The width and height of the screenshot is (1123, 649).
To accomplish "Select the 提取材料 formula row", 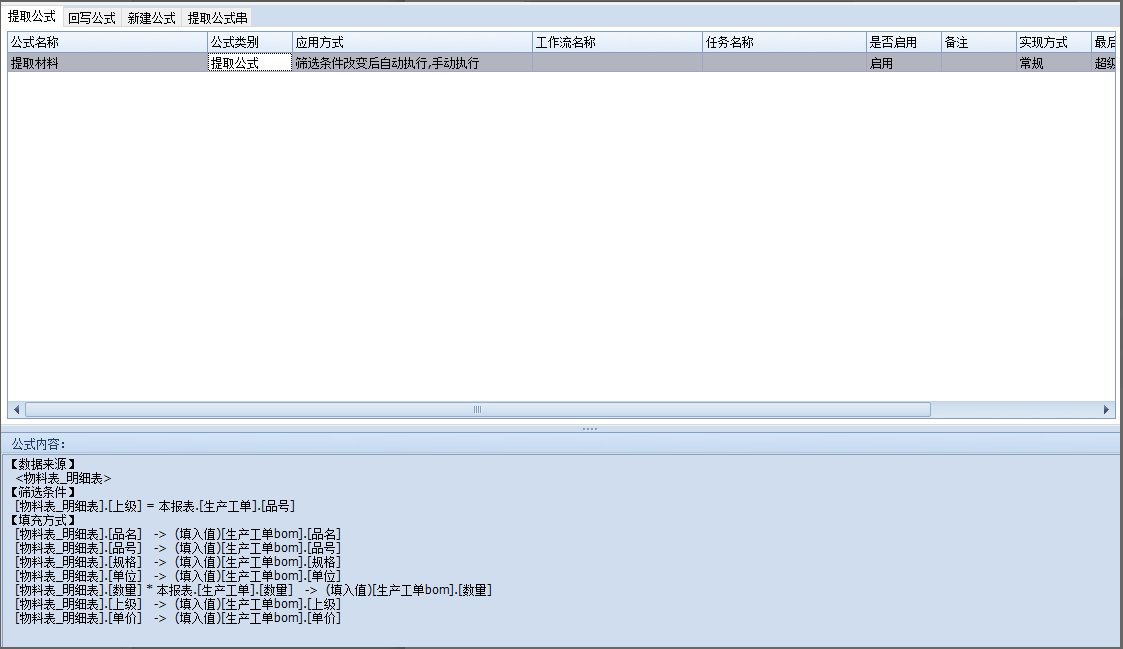I will pos(107,62).
